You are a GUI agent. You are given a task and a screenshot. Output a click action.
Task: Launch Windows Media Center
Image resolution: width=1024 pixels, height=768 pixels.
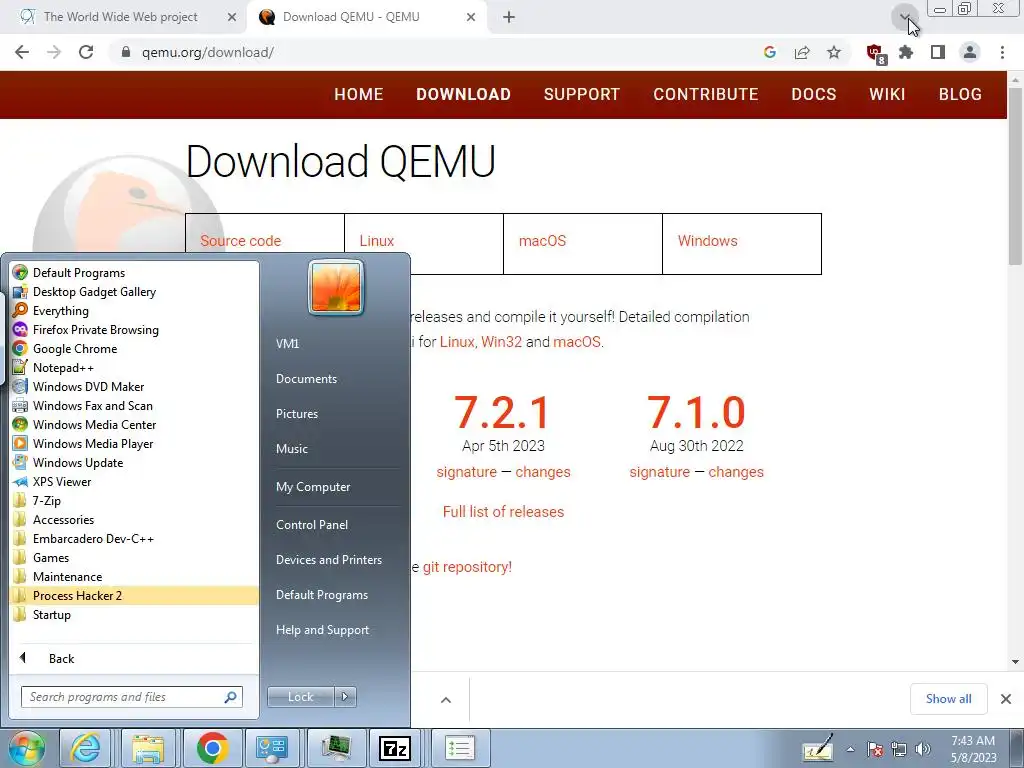point(84,424)
